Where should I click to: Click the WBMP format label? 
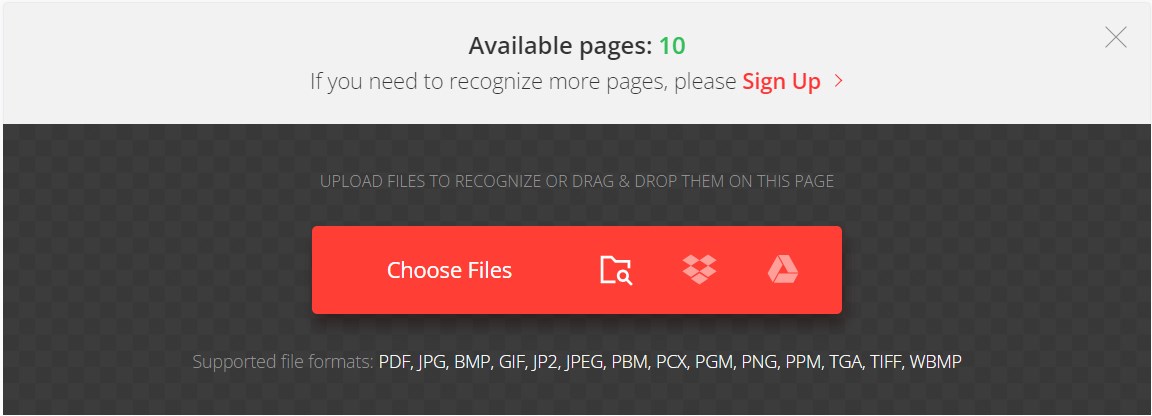pyautogui.click(x=935, y=362)
